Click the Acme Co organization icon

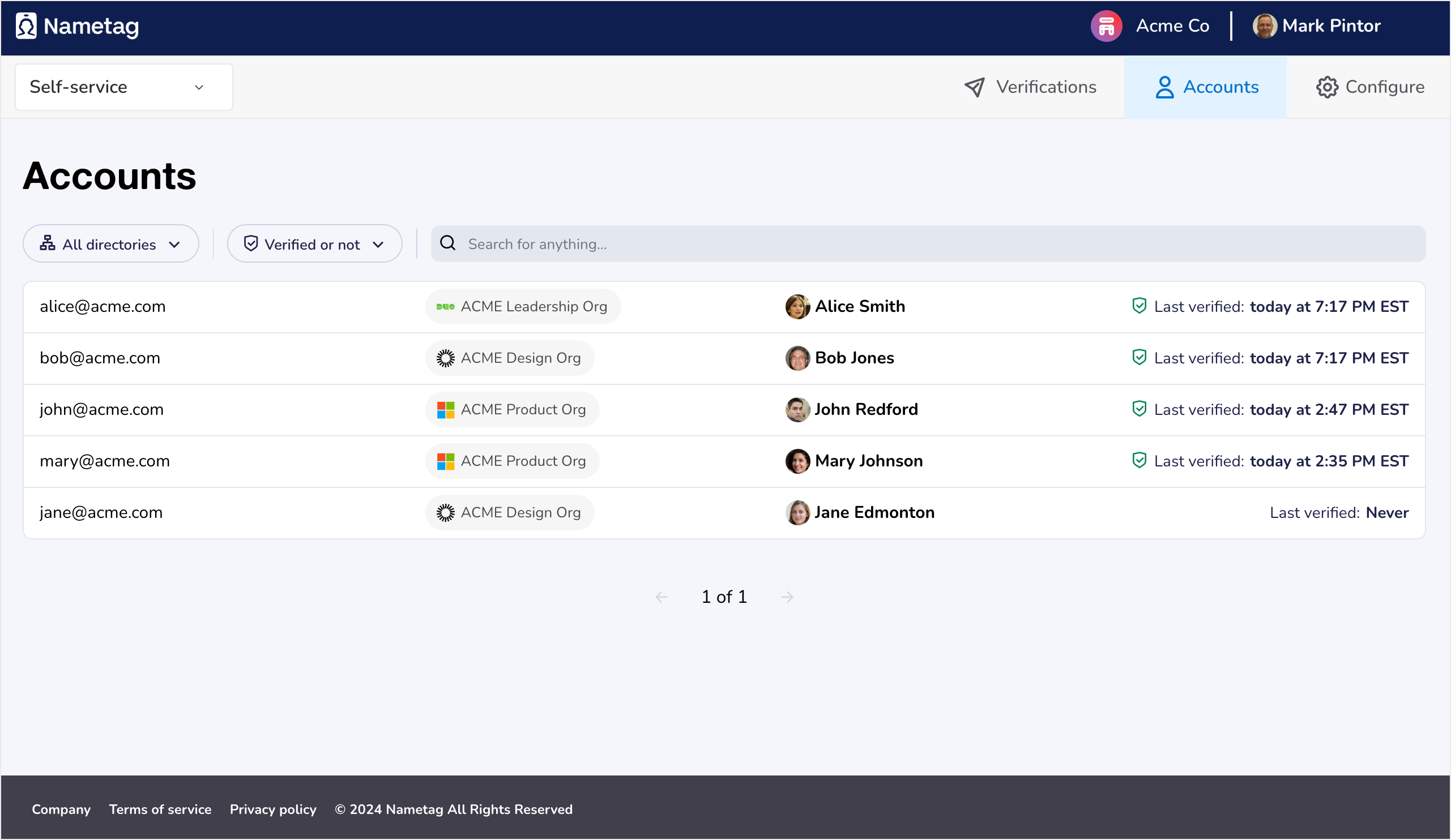(1106, 26)
